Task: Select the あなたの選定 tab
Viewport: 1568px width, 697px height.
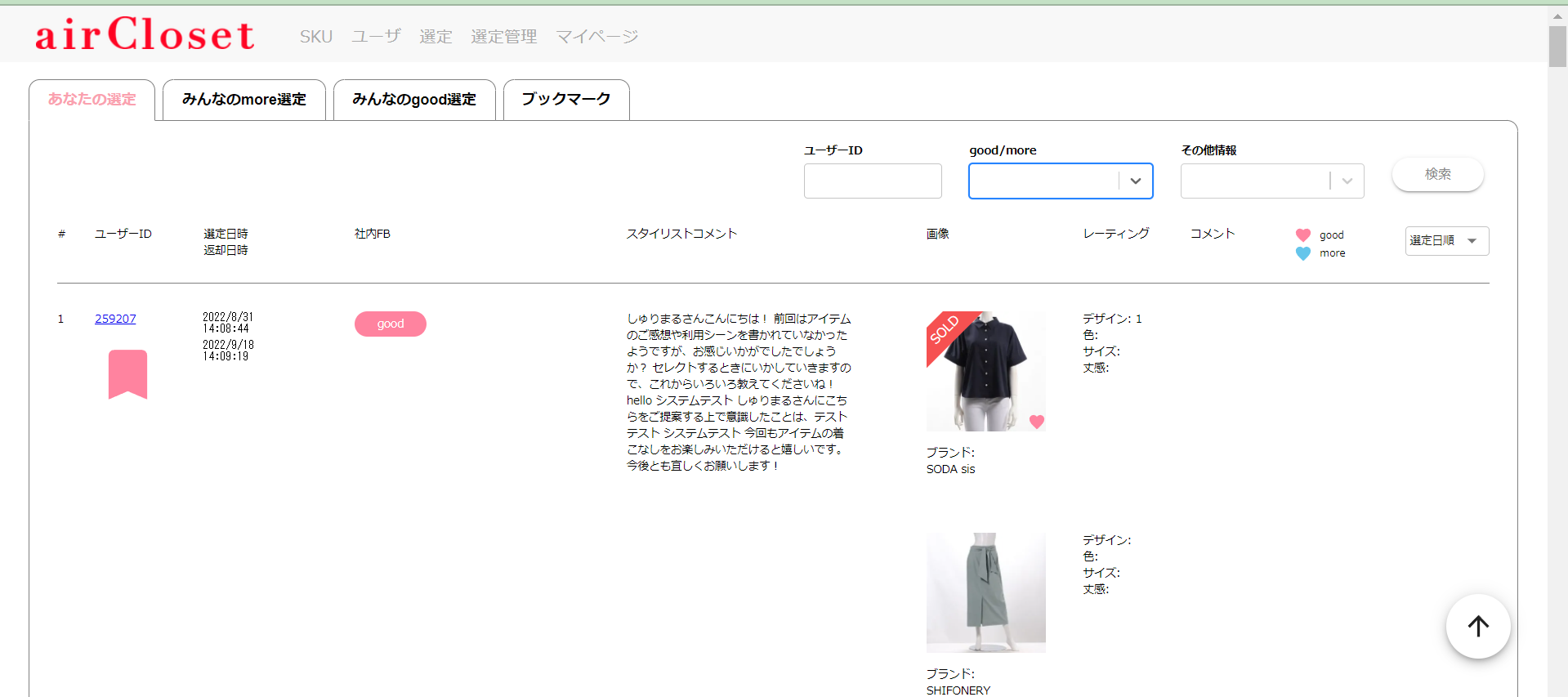Action: click(x=92, y=100)
